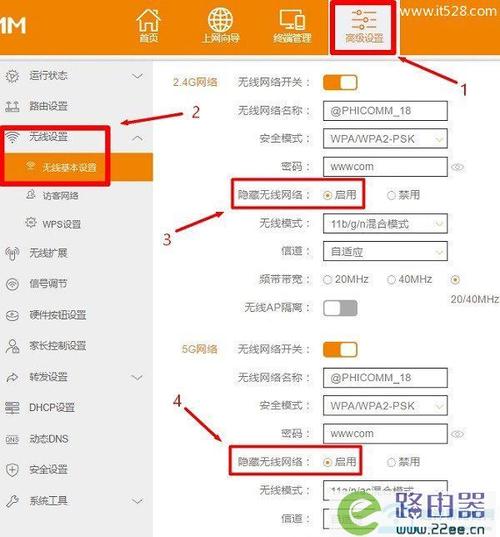Open the 路由设置 menu item
This screenshot has height=537, width=500.
48,107
